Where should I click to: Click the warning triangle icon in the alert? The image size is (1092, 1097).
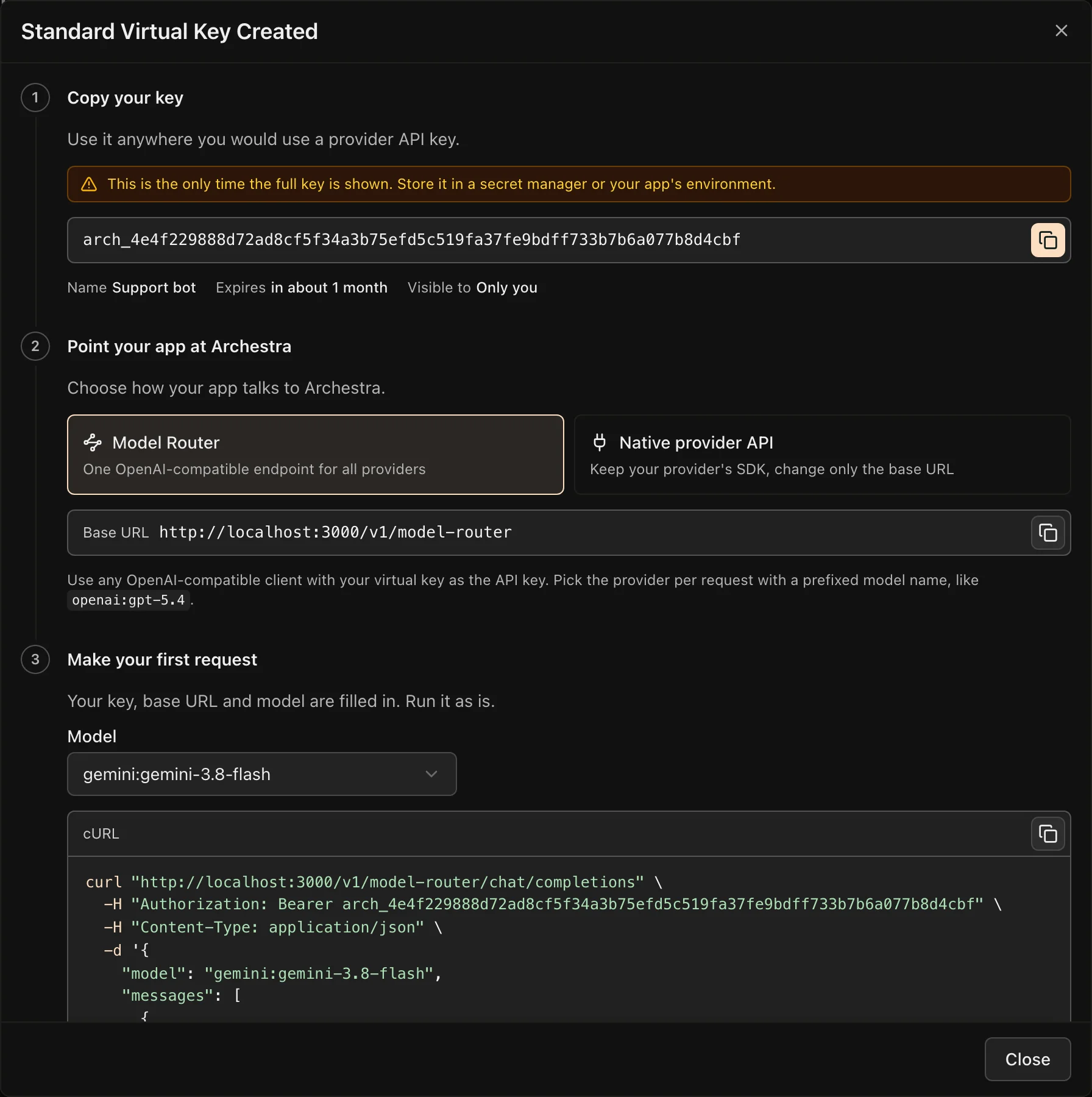click(x=89, y=184)
